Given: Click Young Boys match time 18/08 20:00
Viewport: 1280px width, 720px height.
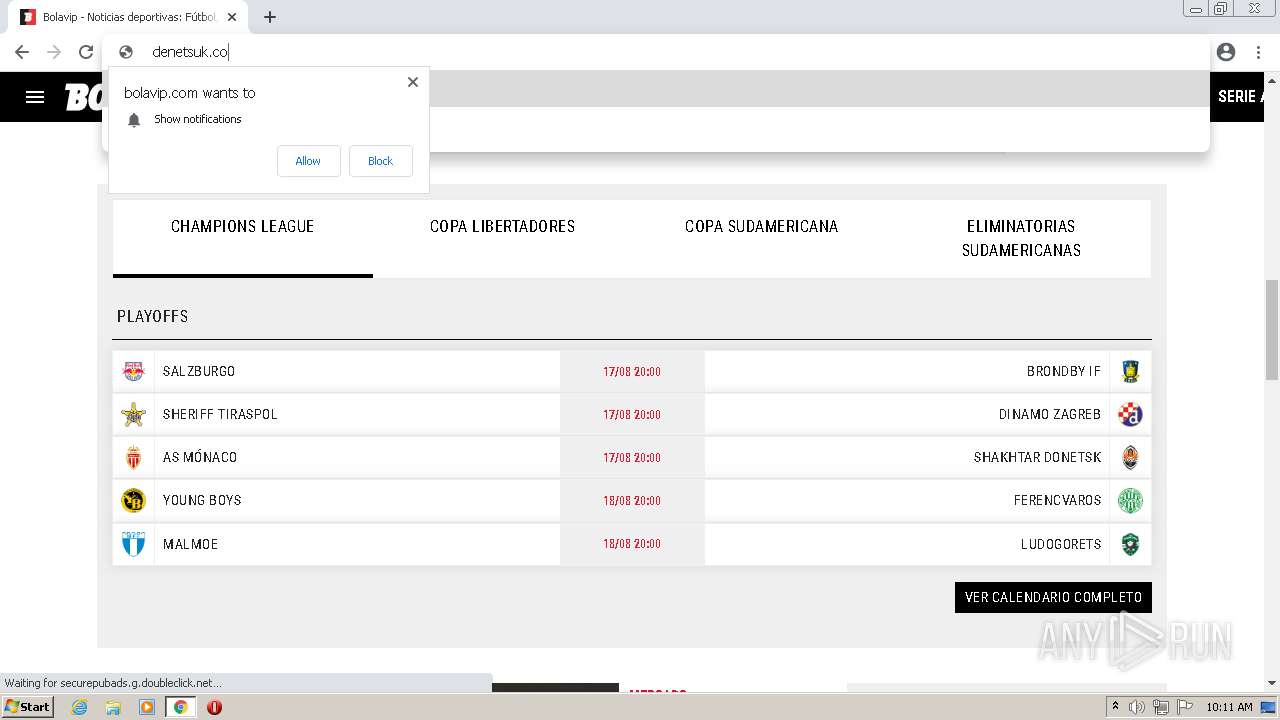Looking at the screenshot, I should pos(632,500).
